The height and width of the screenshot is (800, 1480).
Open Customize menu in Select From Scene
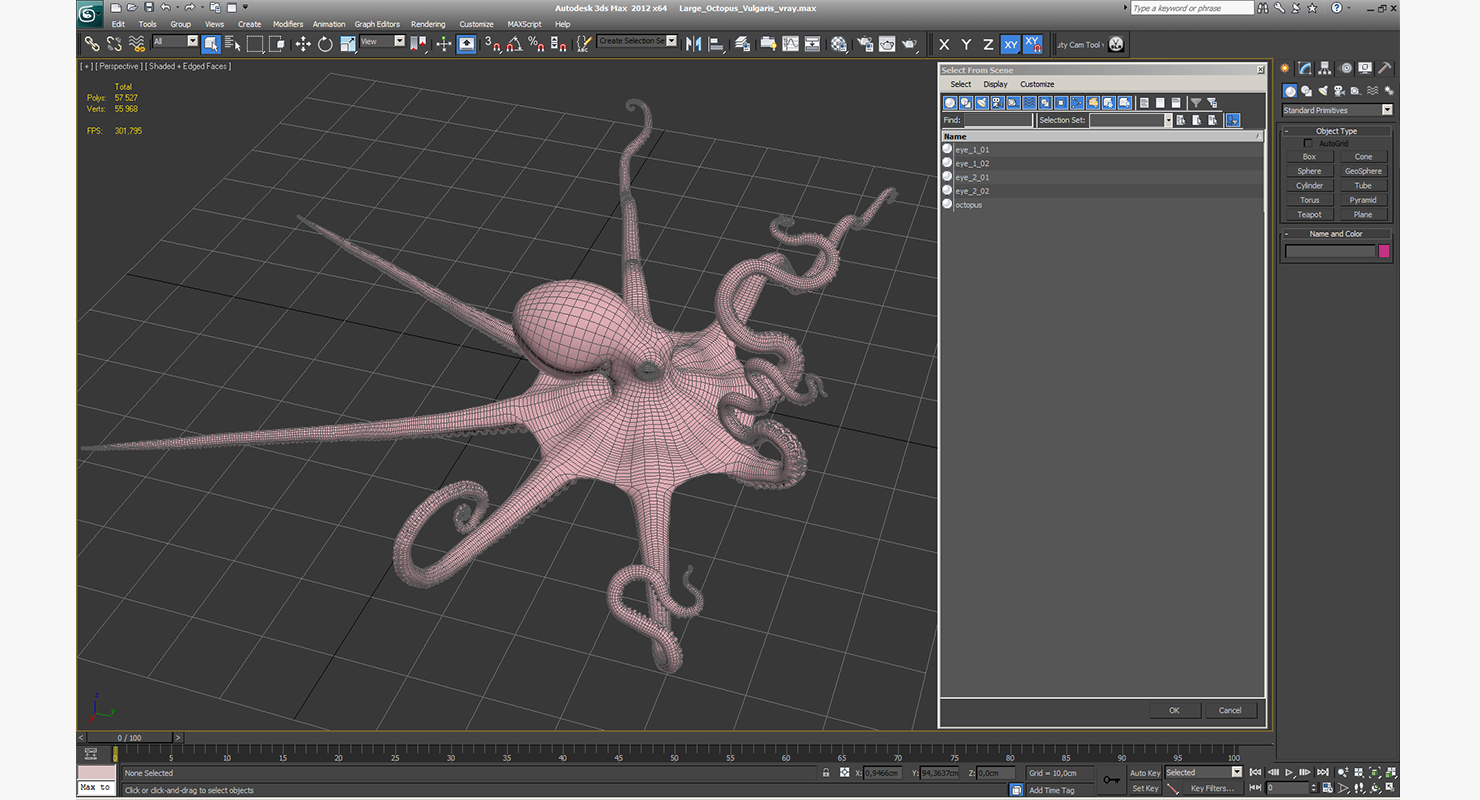(1037, 84)
